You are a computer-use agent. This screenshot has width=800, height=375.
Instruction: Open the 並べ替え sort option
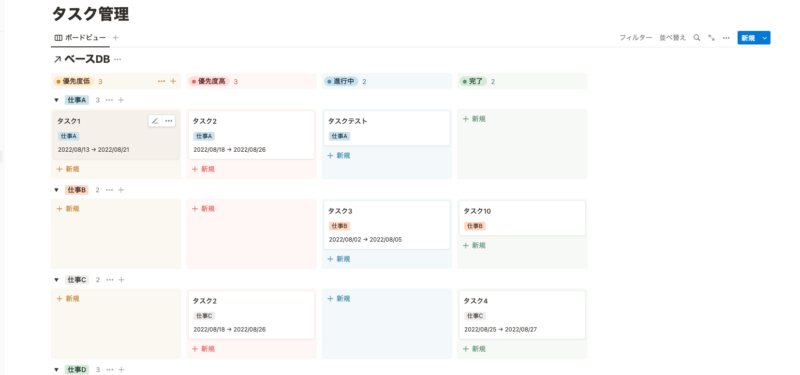coord(672,38)
